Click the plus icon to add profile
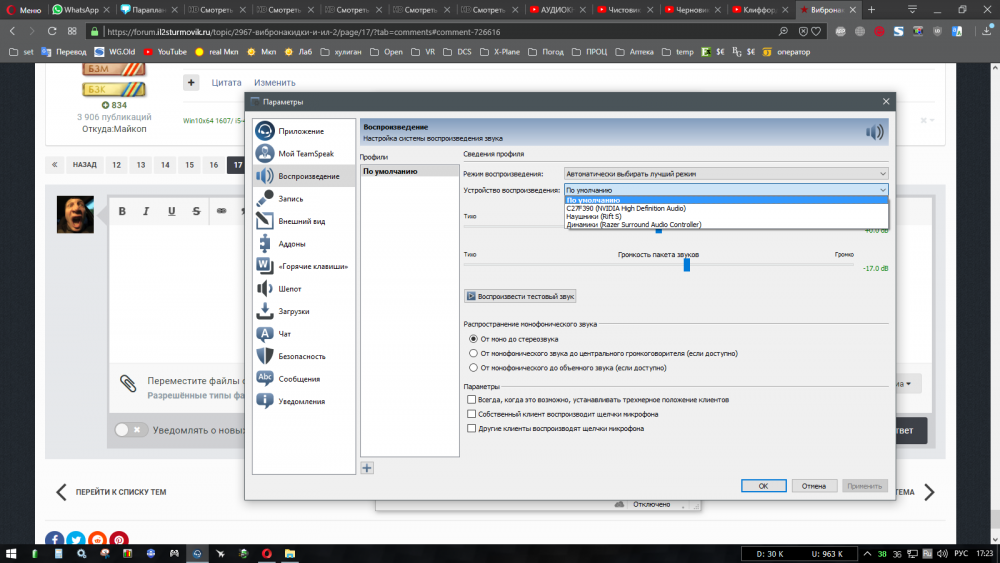 pos(367,467)
